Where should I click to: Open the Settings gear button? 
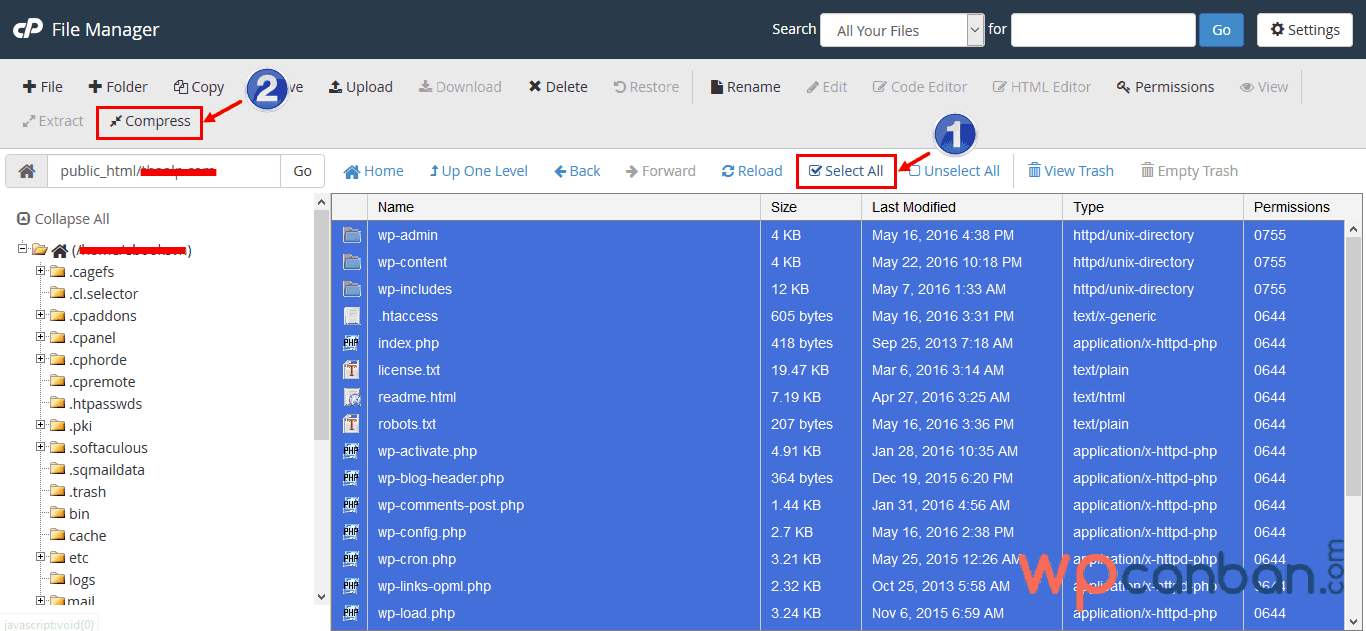click(x=1305, y=30)
